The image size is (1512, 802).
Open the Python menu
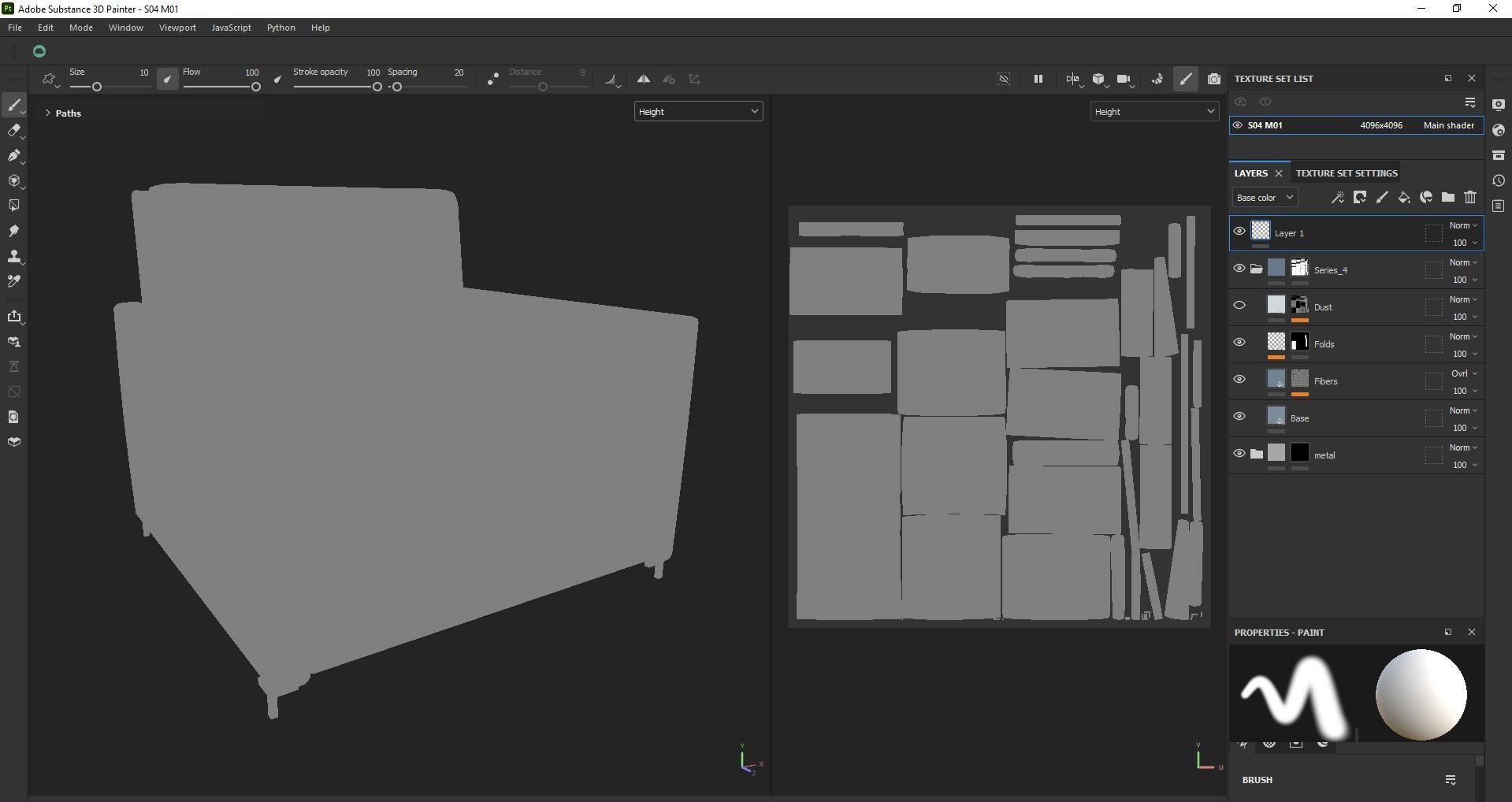click(x=281, y=28)
